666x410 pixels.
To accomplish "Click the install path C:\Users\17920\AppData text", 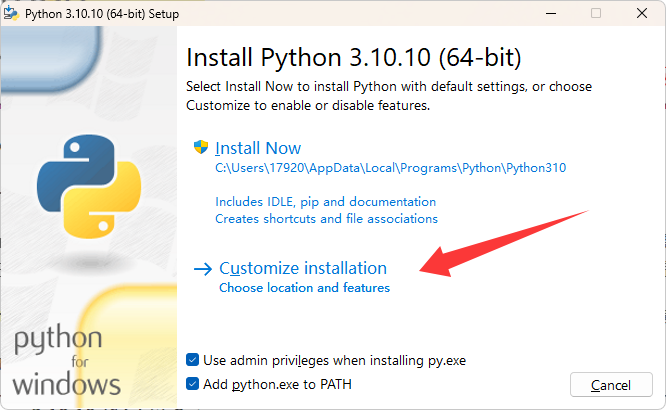I will coord(390,168).
